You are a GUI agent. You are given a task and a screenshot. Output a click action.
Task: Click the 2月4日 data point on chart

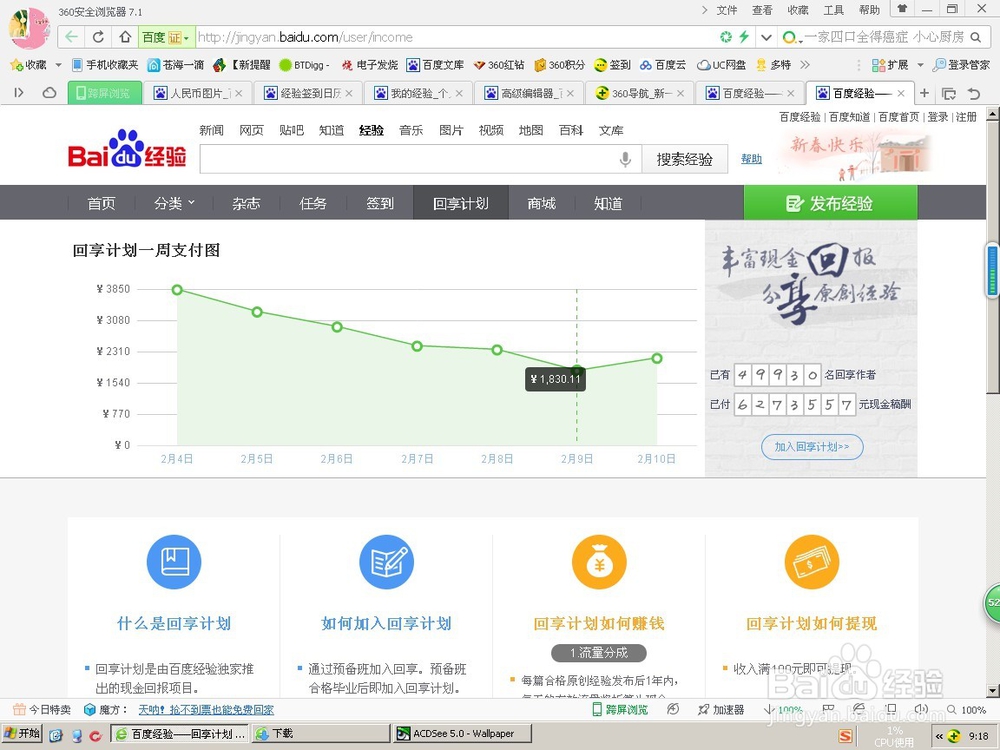click(x=177, y=290)
